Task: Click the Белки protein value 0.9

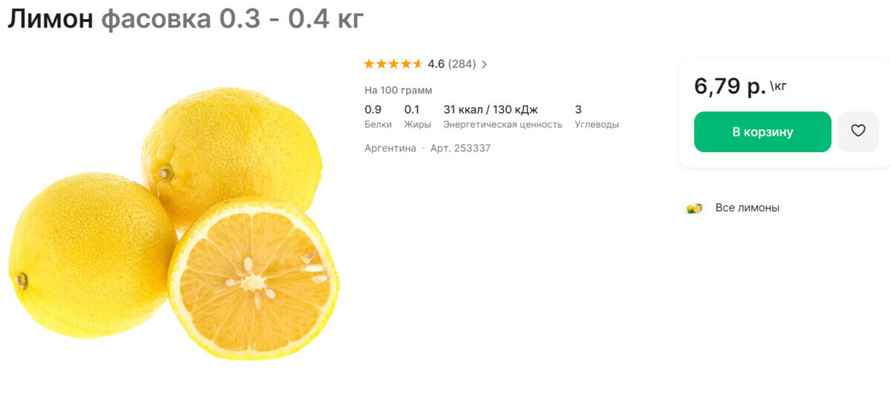Action: click(373, 109)
